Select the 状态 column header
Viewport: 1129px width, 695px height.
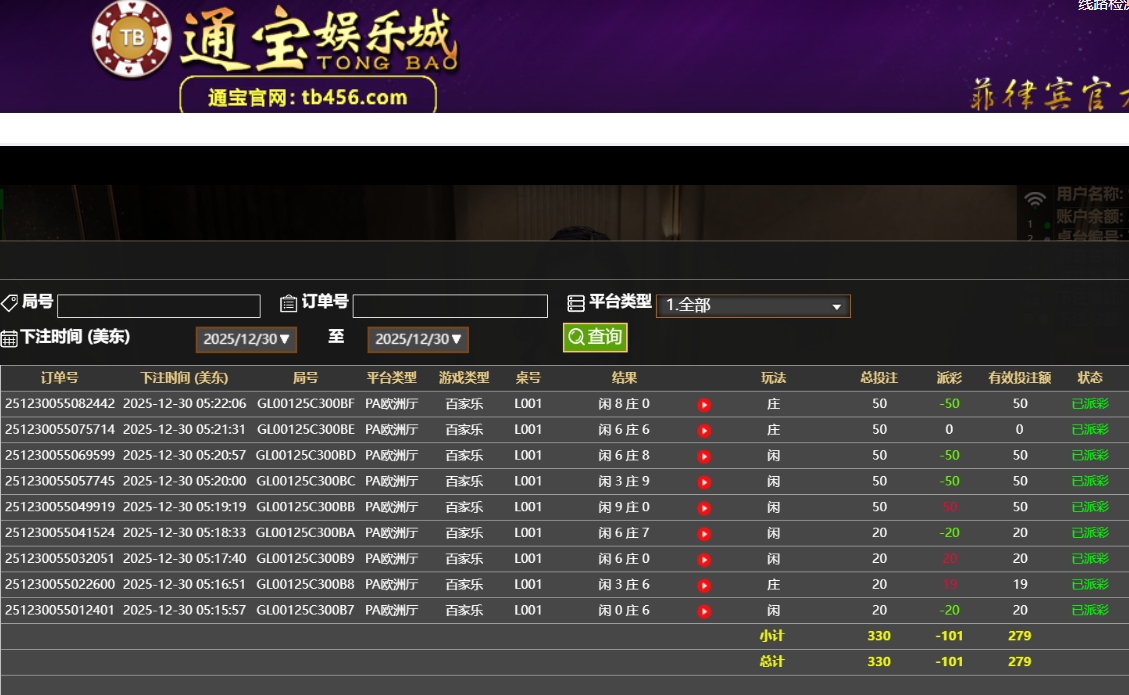click(x=1089, y=378)
